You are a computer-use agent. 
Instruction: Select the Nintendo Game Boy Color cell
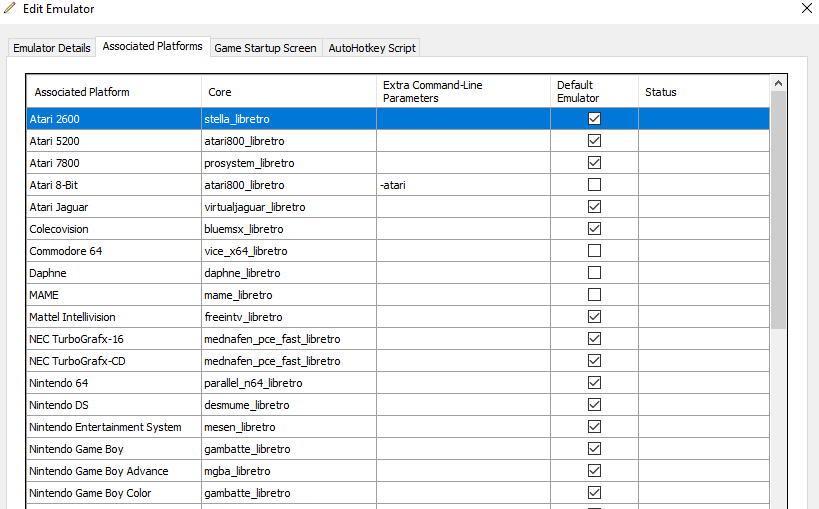tap(114, 492)
